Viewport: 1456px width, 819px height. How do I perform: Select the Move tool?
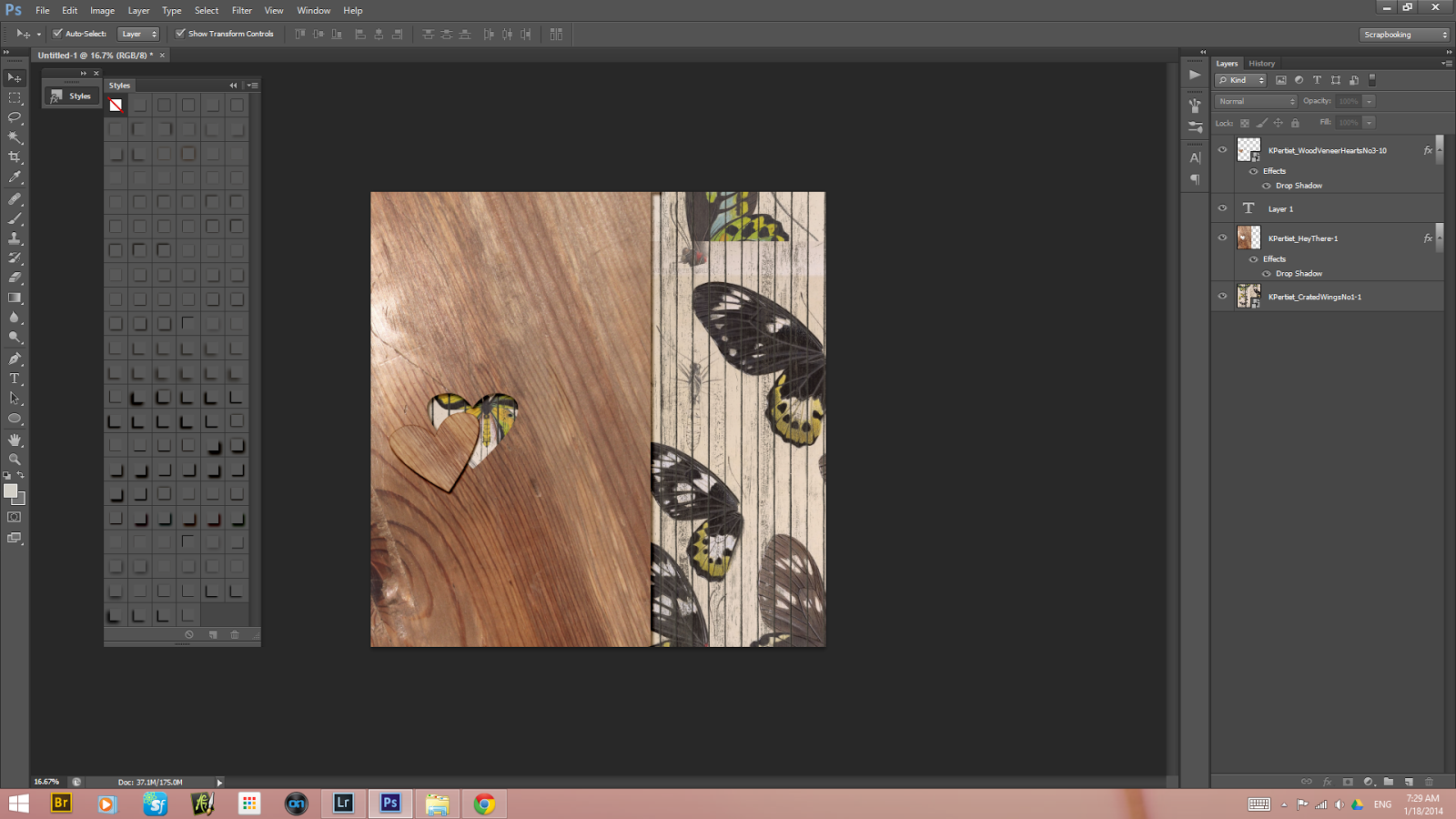coord(15,78)
